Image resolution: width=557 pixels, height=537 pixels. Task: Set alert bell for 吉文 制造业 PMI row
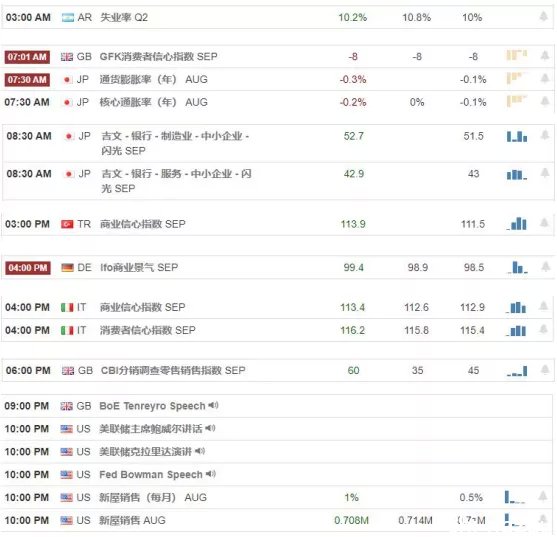pyautogui.click(x=545, y=135)
